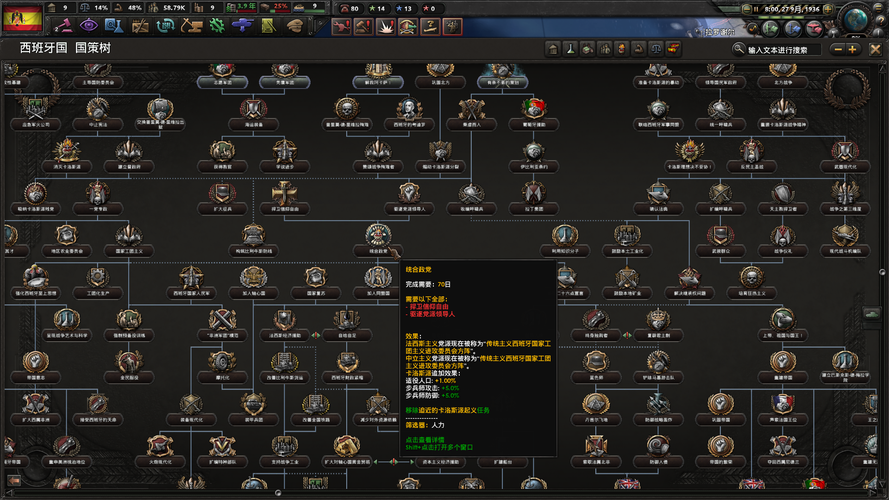Toggle the fifth focus filter icon

click(x=621, y=49)
